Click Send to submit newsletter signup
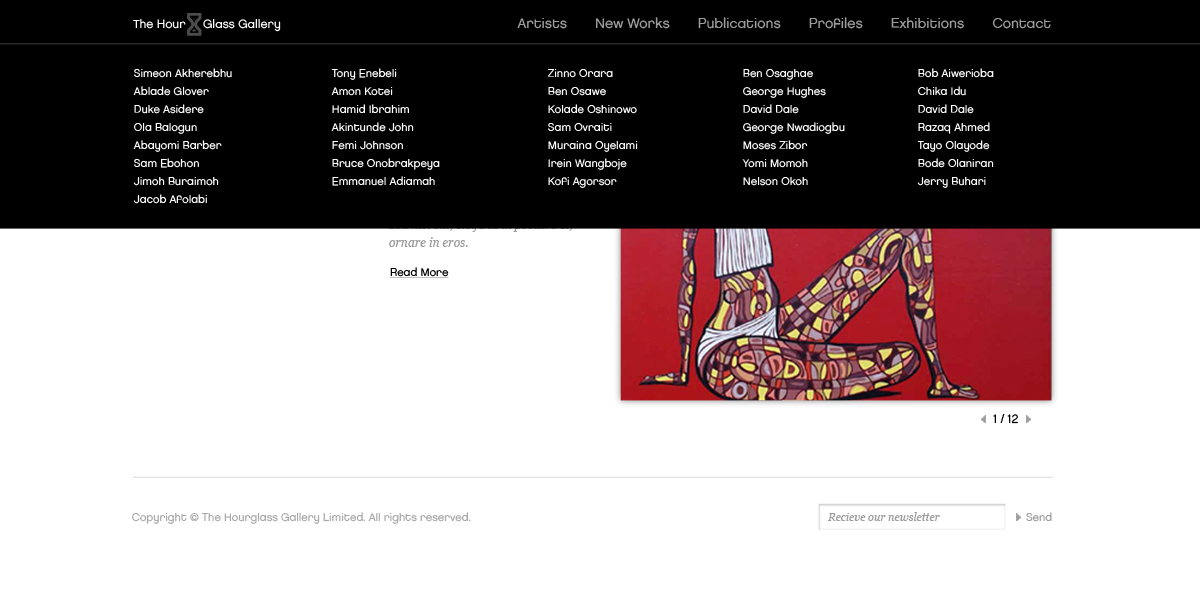The image size is (1200, 590). point(1034,517)
